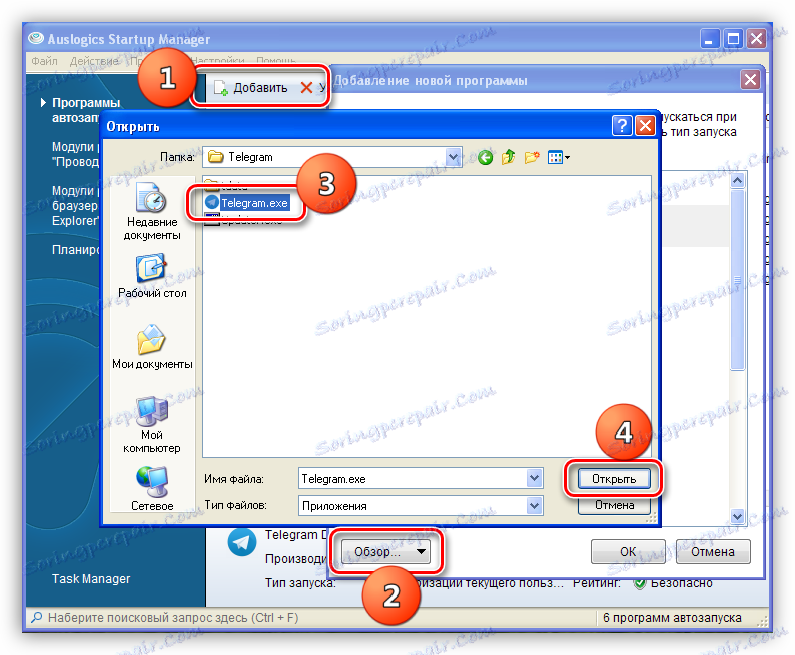
Task: Click the Auslogics Startup Manager title icon
Action: click(36, 38)
